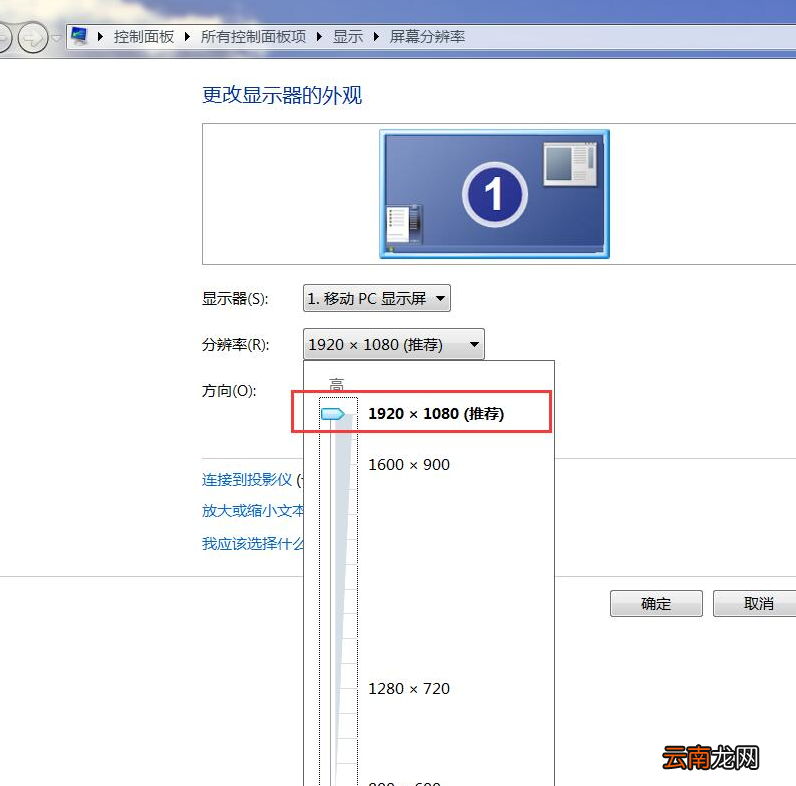Go to 所有控制面板项 breadcrumb
Viewport: 796px width, 786px height.
[x=253, y=37]
